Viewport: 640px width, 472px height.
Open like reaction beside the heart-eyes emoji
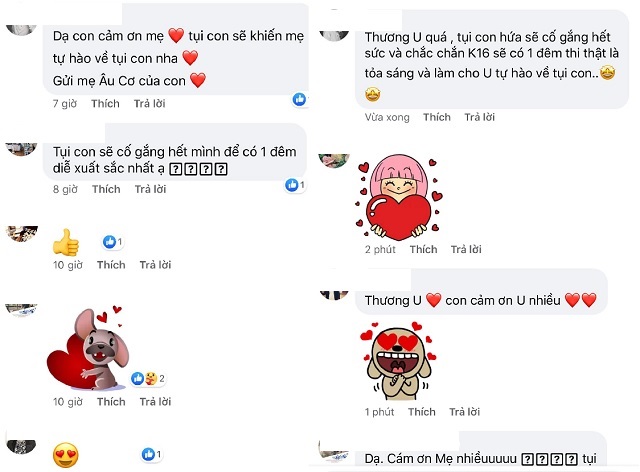click(152, 454)
